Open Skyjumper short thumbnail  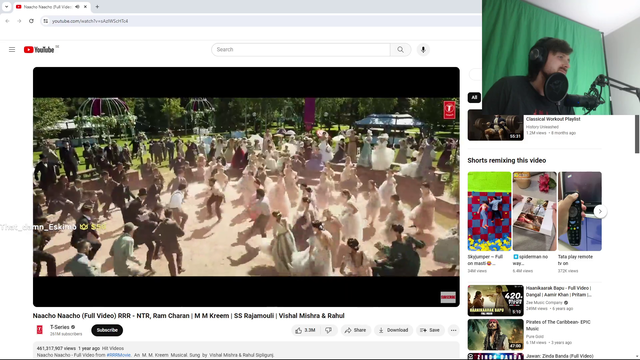(x=489, y=211)
